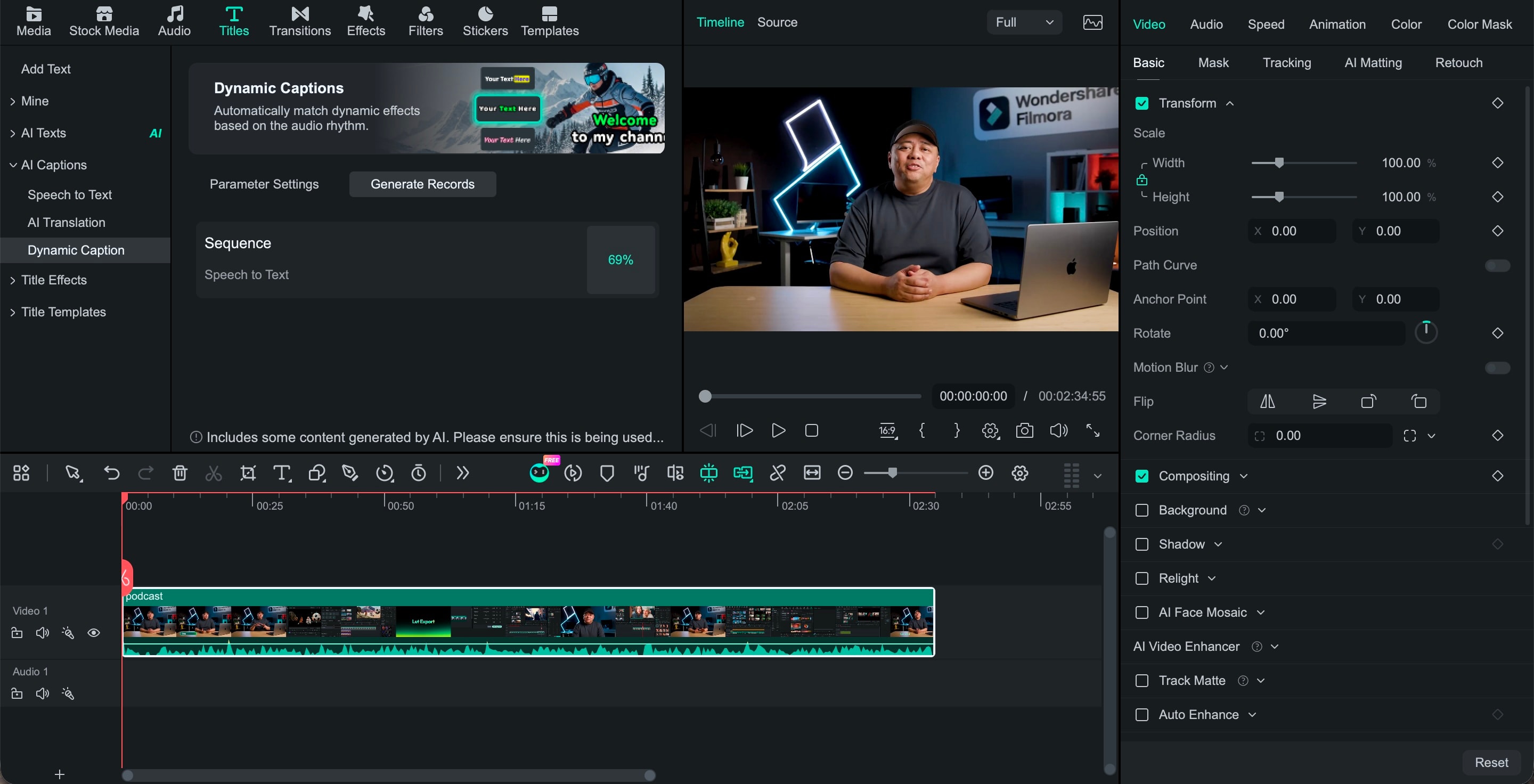1534x784 pixels.
Task: Expand the Title Effects category
Action: click(x=54, y=280)
